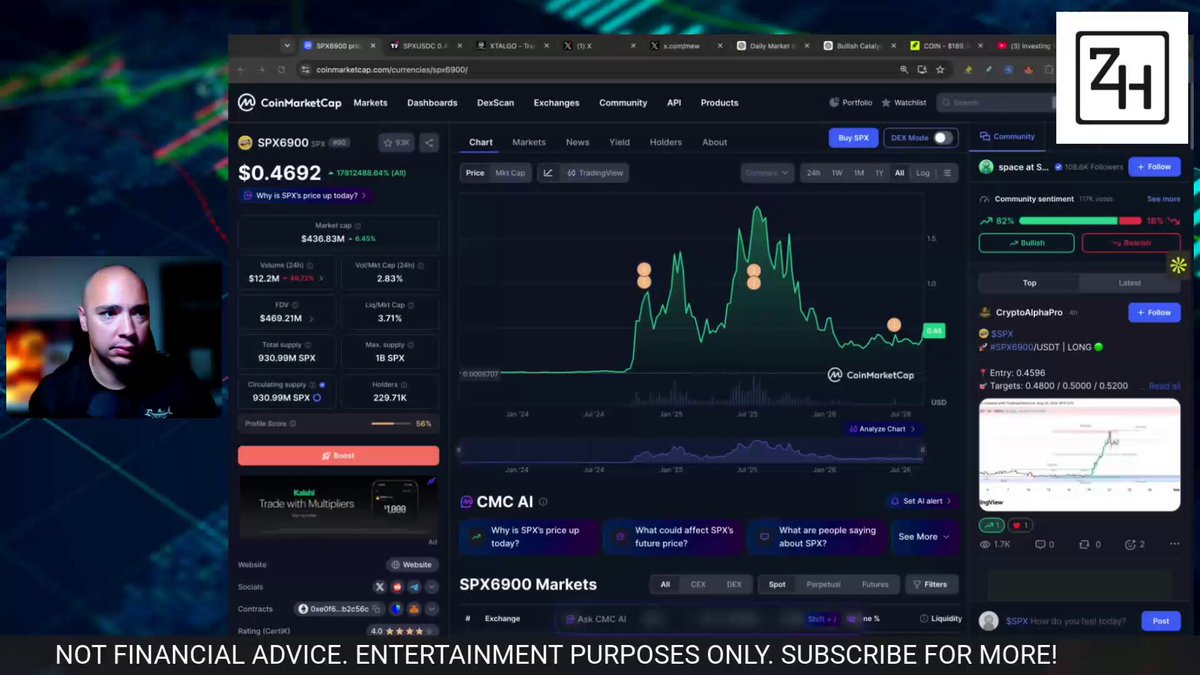Expand the Contracts more chevron
The image size is (1200, 675).
(431, 608)
